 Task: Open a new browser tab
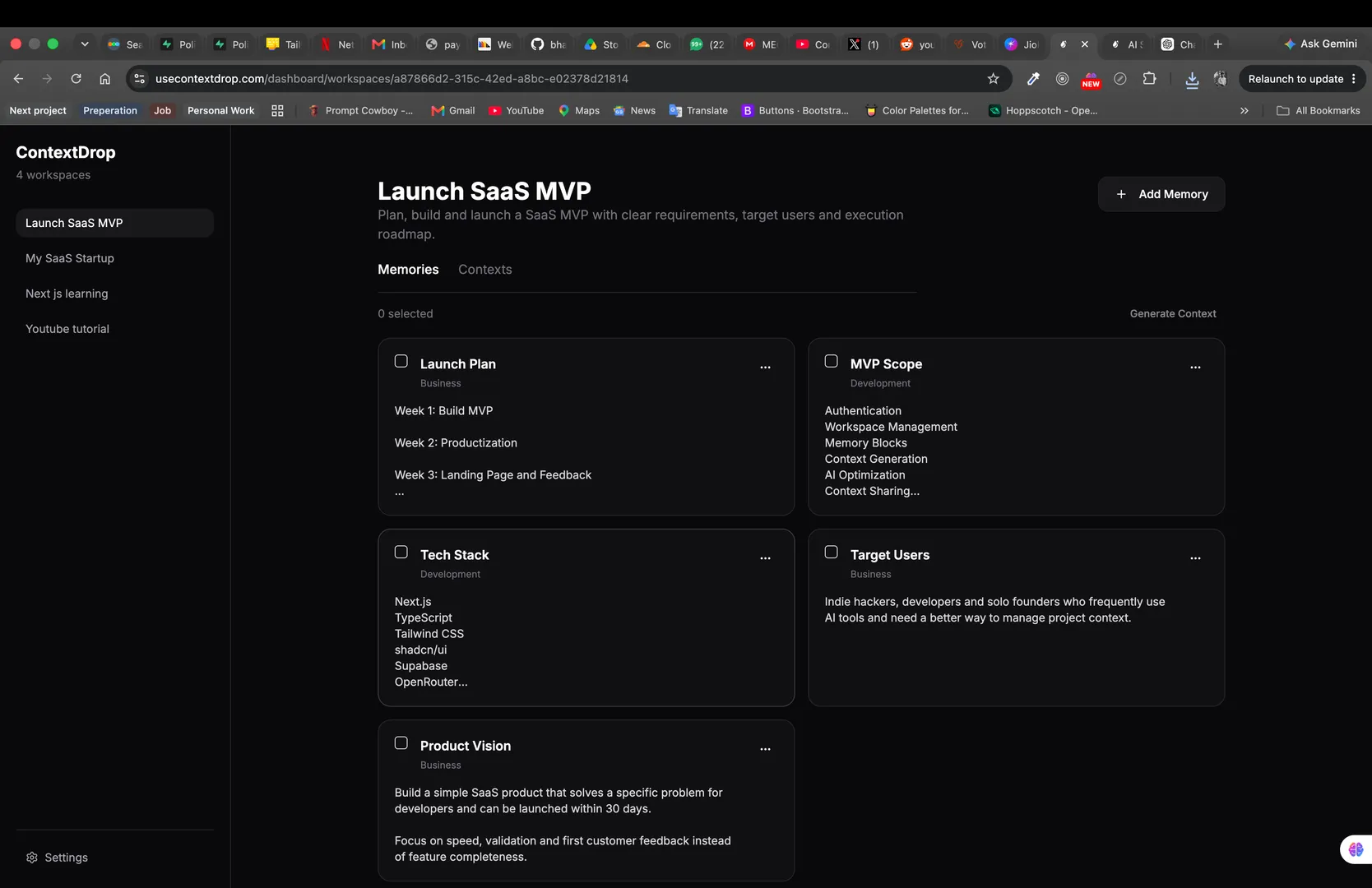[1218, 44]
